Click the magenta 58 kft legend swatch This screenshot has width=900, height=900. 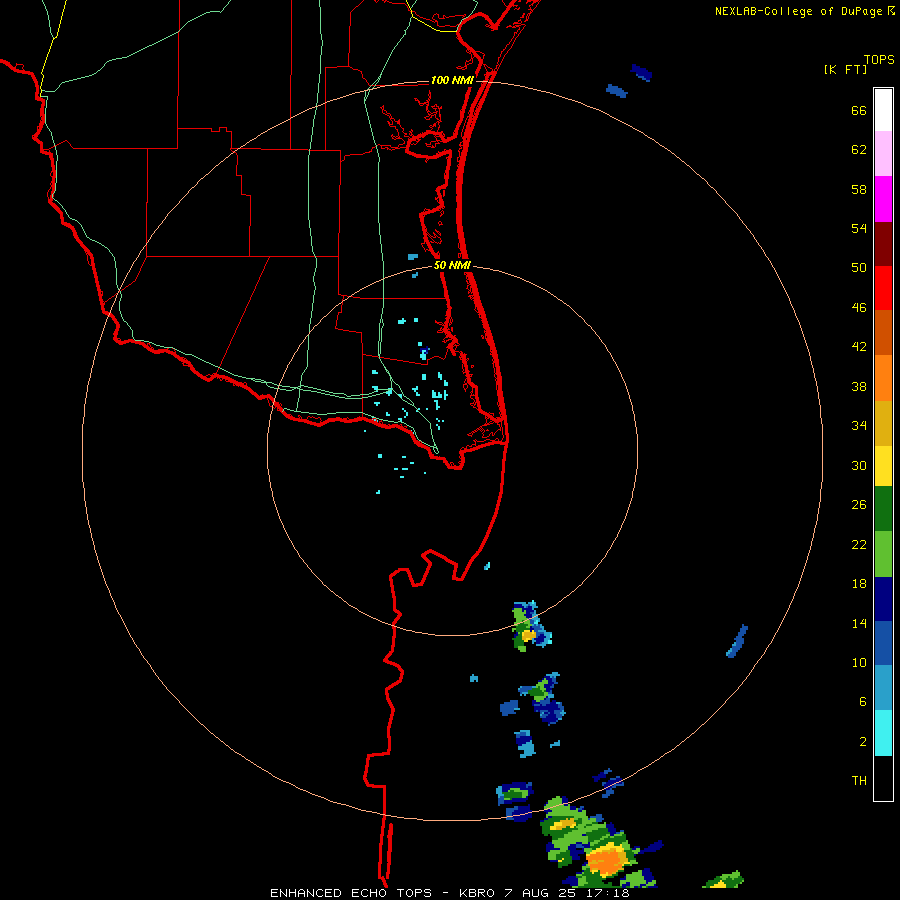click(883, 199)
